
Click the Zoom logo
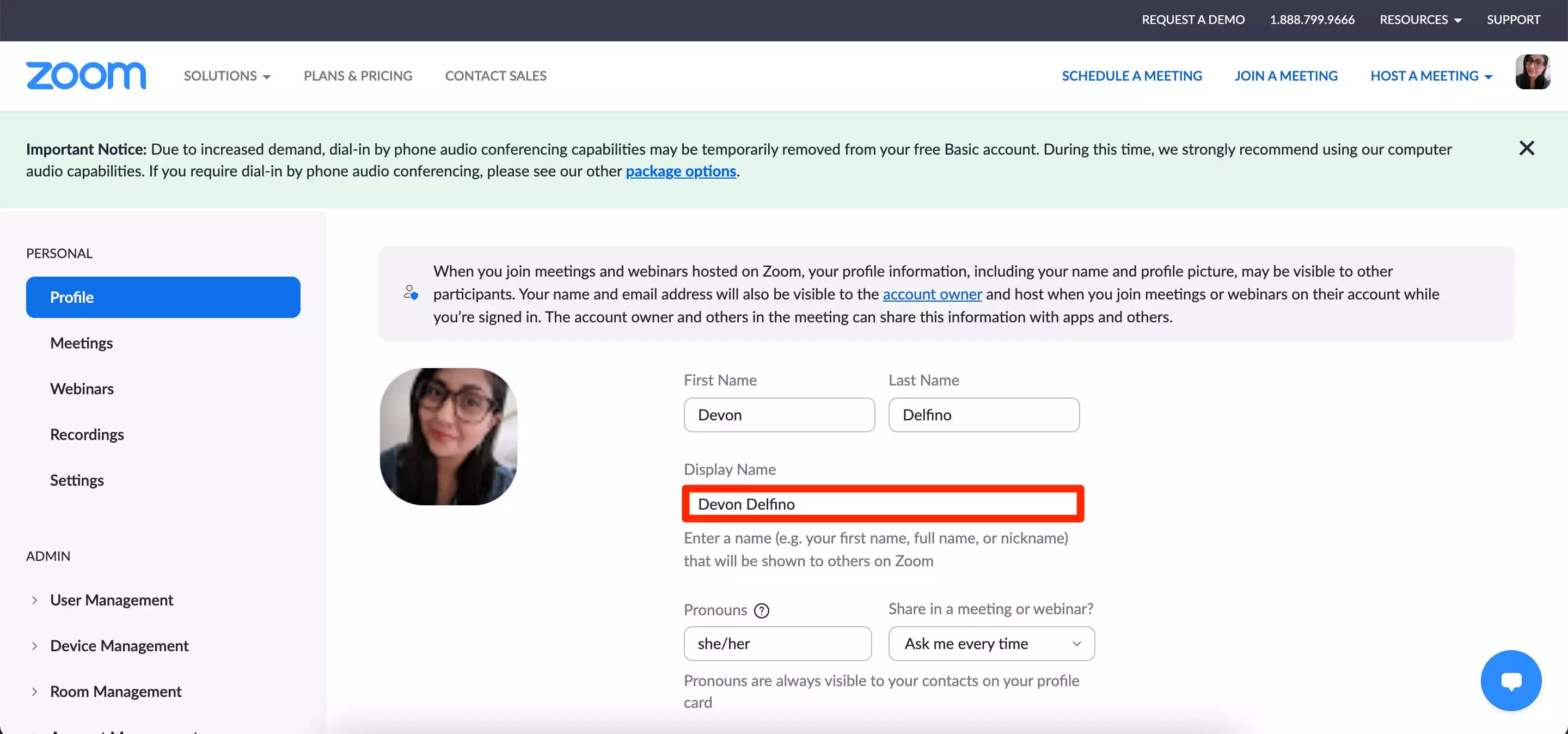86,76
